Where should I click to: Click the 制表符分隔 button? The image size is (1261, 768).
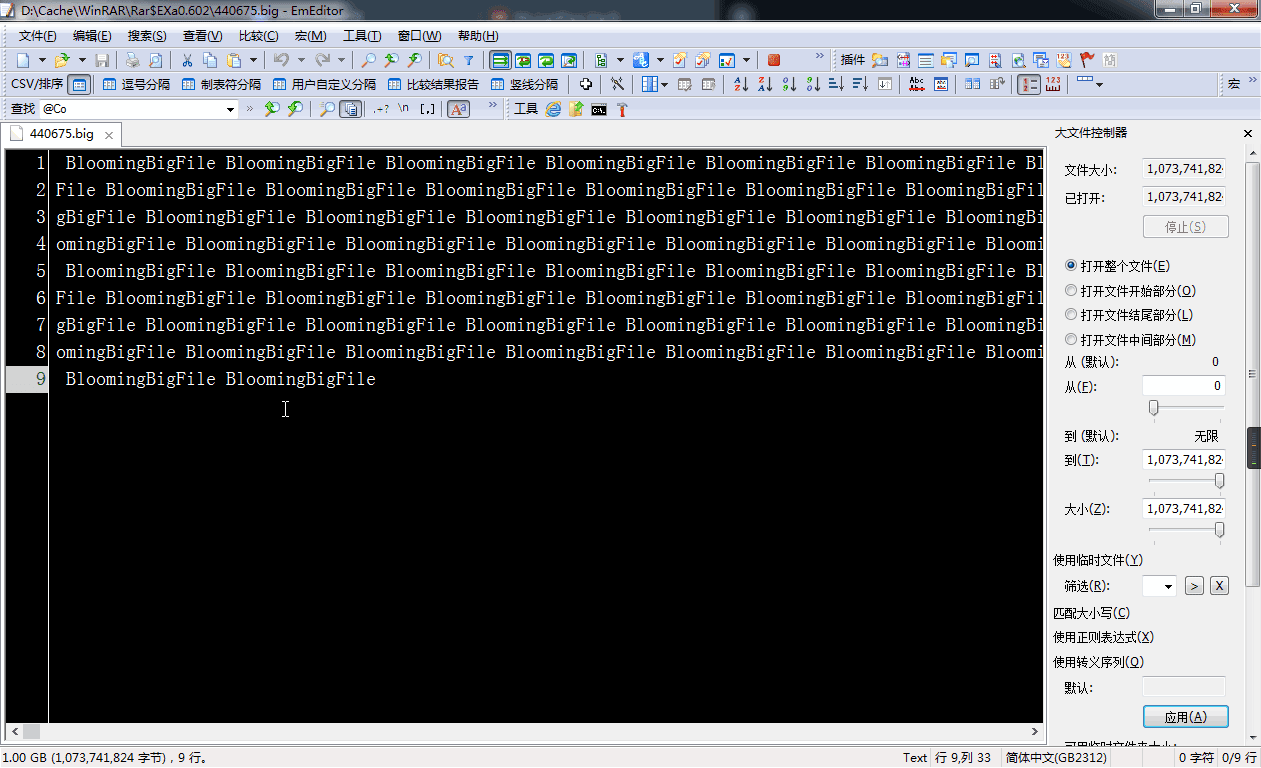pos(221,85)
